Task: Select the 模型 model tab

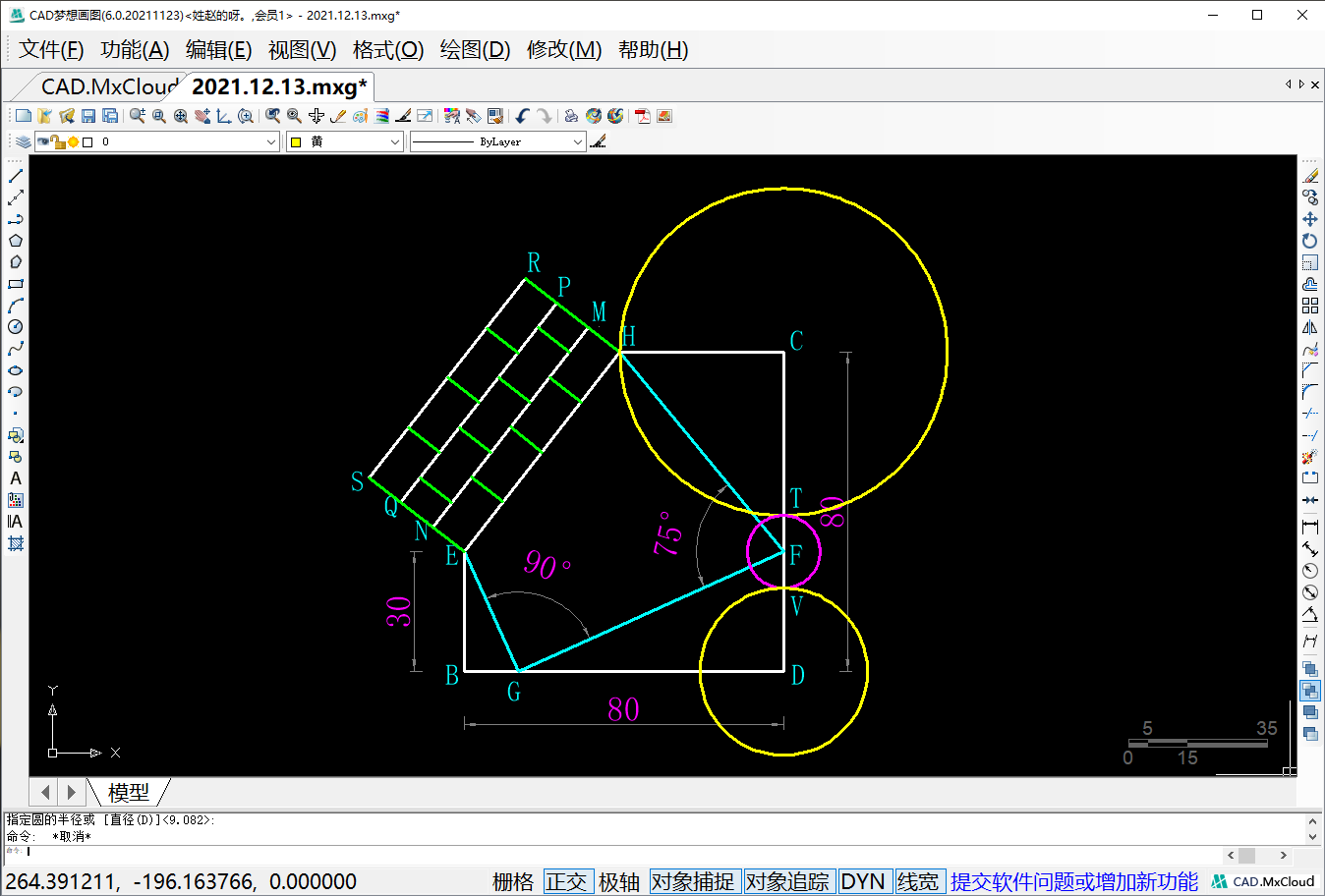Action: (129, 792)
